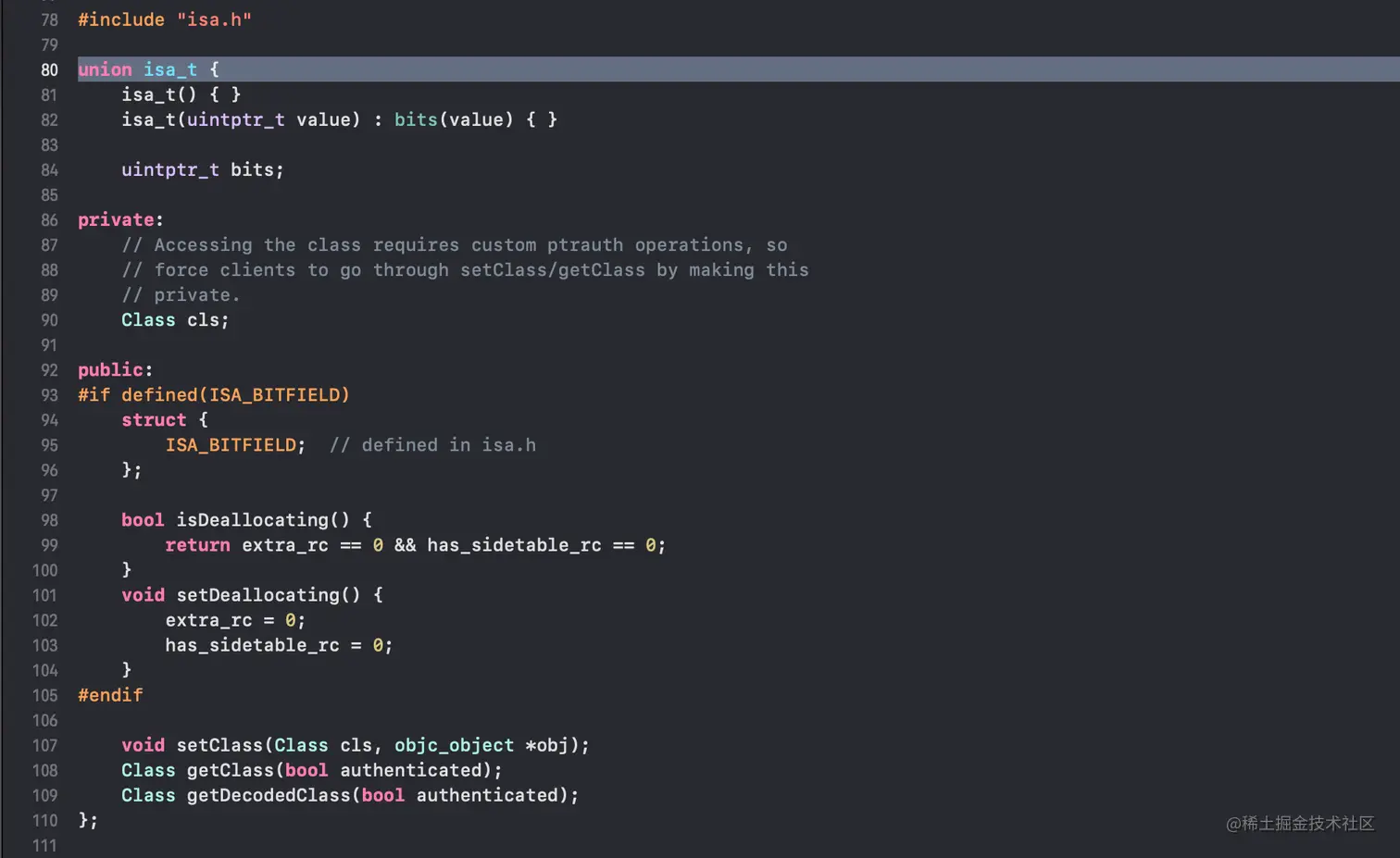Click the isDeallocating function name

point(252,520)
